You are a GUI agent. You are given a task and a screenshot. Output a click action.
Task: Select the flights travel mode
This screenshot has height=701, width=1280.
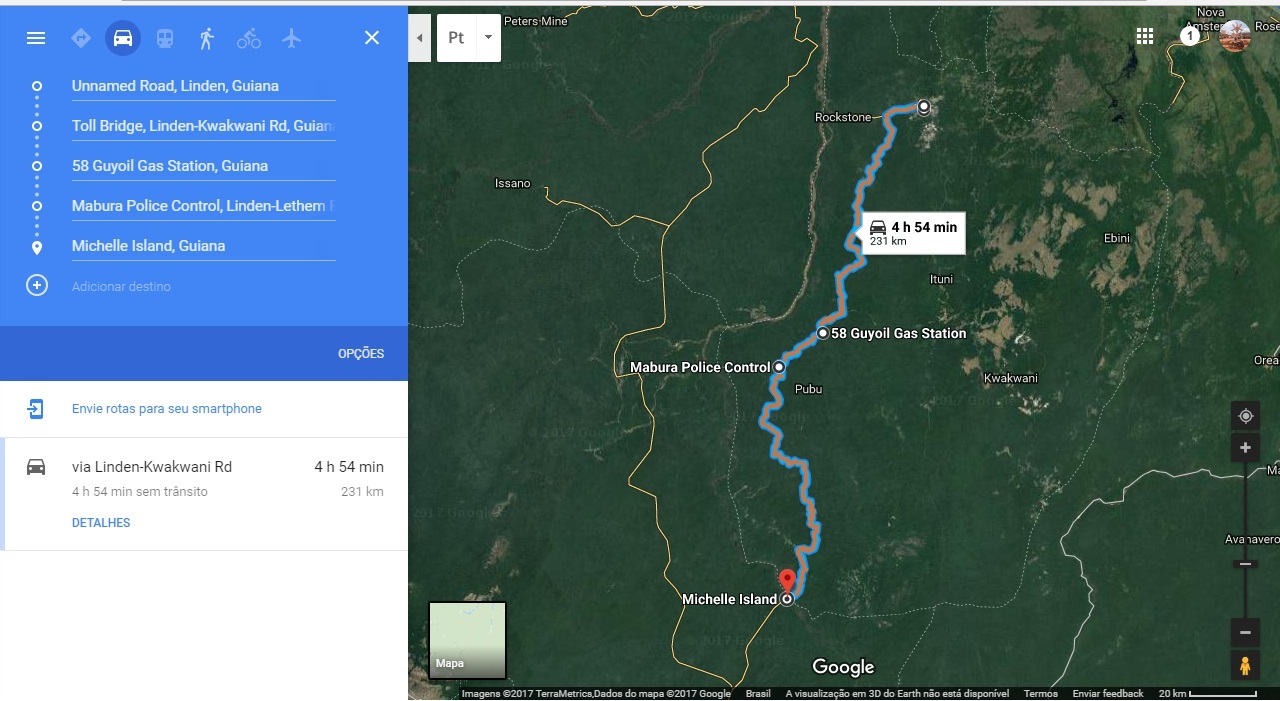[291, 38]
